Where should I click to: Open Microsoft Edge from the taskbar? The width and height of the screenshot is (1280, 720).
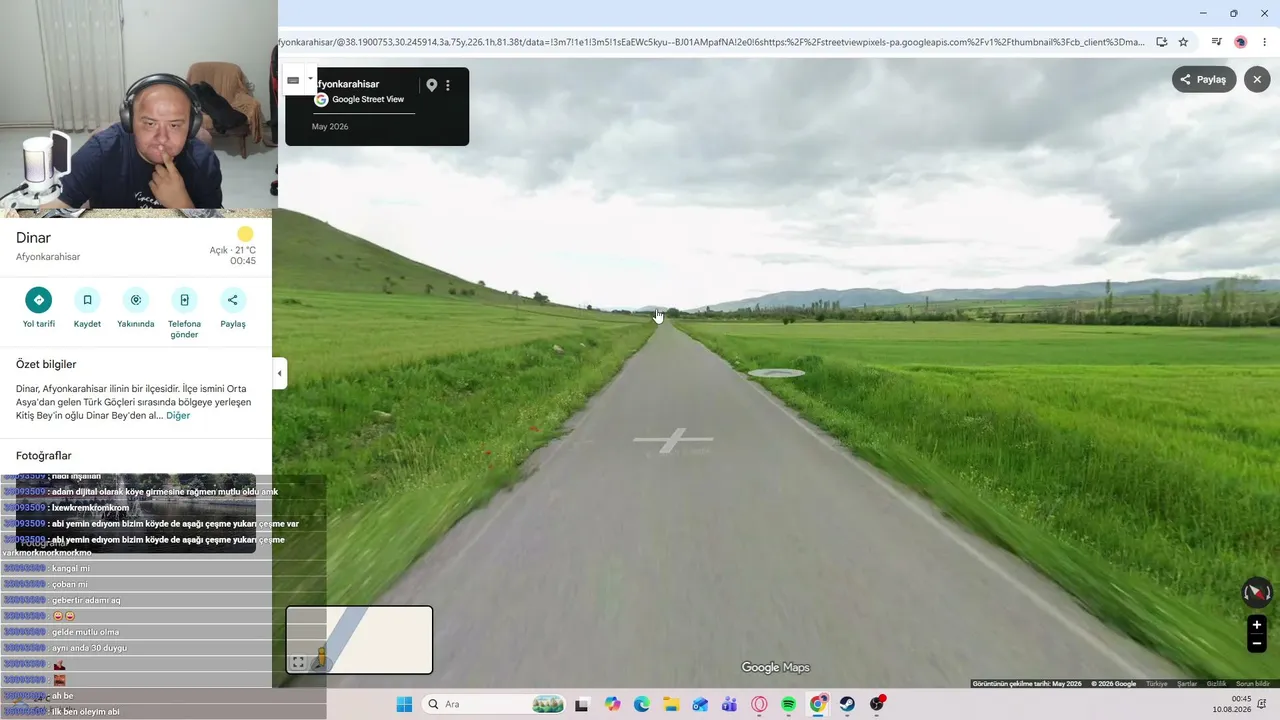(641, 704)
